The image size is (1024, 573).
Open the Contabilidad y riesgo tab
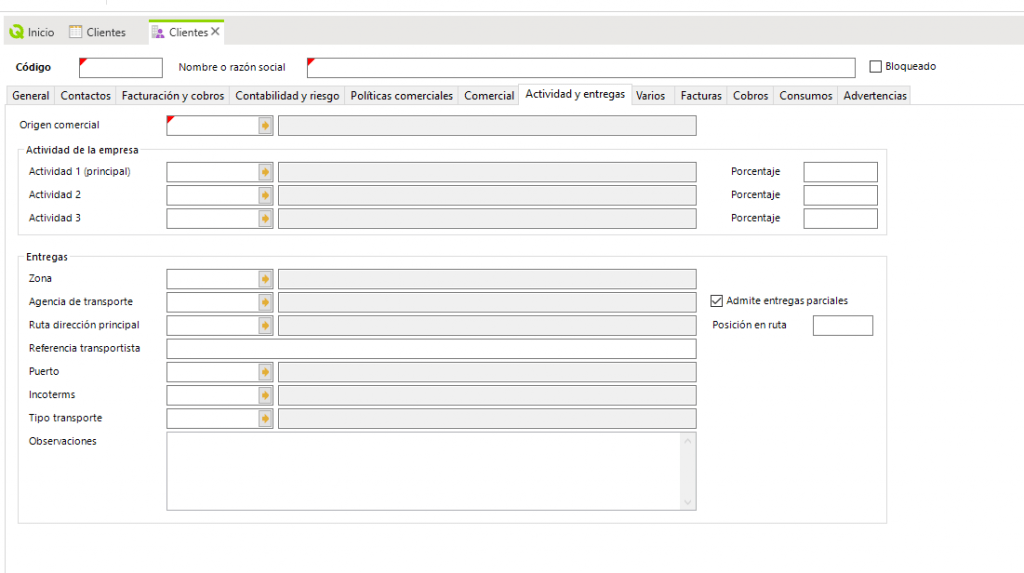(287, 95)
